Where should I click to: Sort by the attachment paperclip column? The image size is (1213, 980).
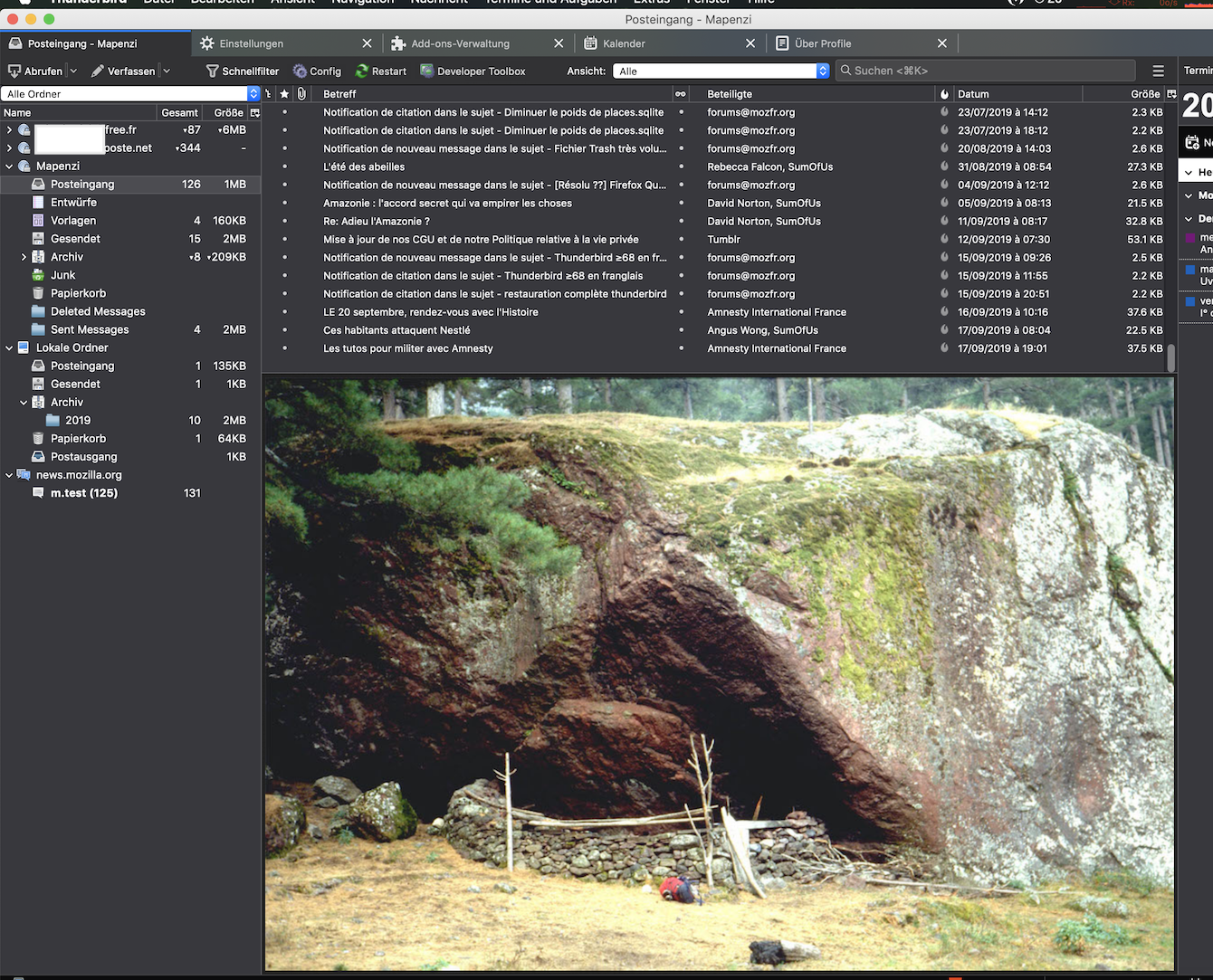301,94
